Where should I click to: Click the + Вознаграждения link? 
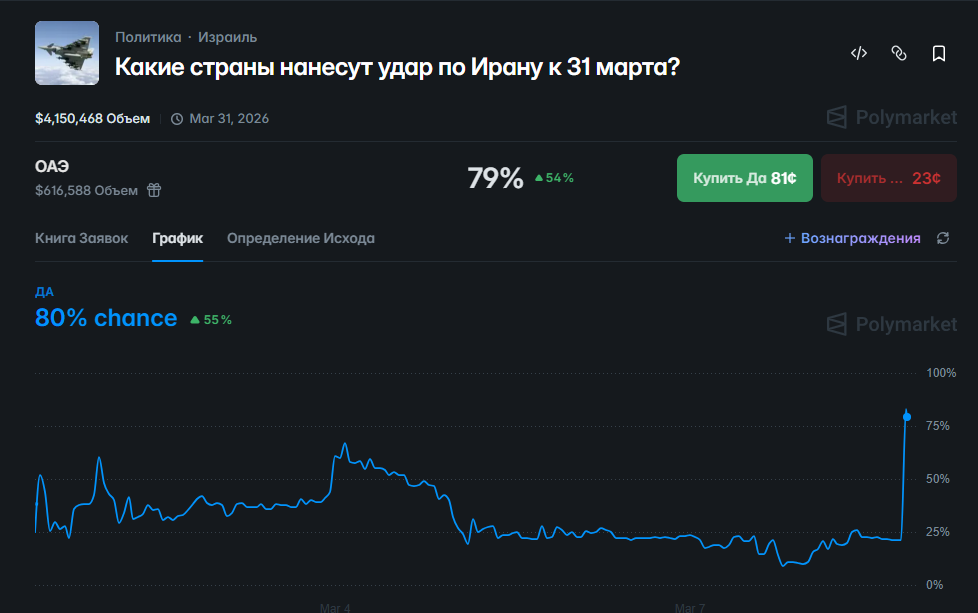[x=852, y=238]
